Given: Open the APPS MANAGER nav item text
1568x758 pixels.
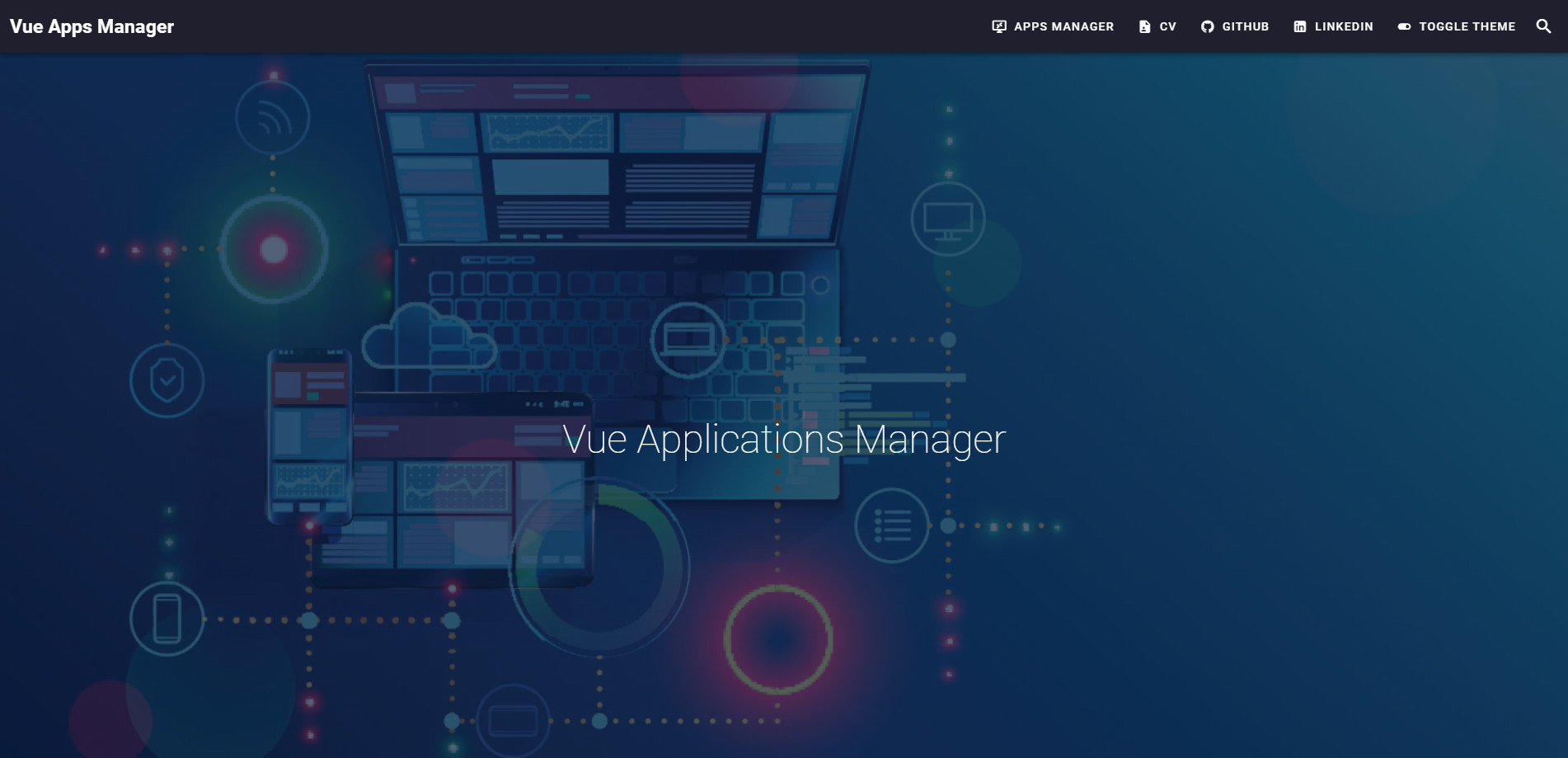Looking at the screenshot, I should [x=1063, y=26].
